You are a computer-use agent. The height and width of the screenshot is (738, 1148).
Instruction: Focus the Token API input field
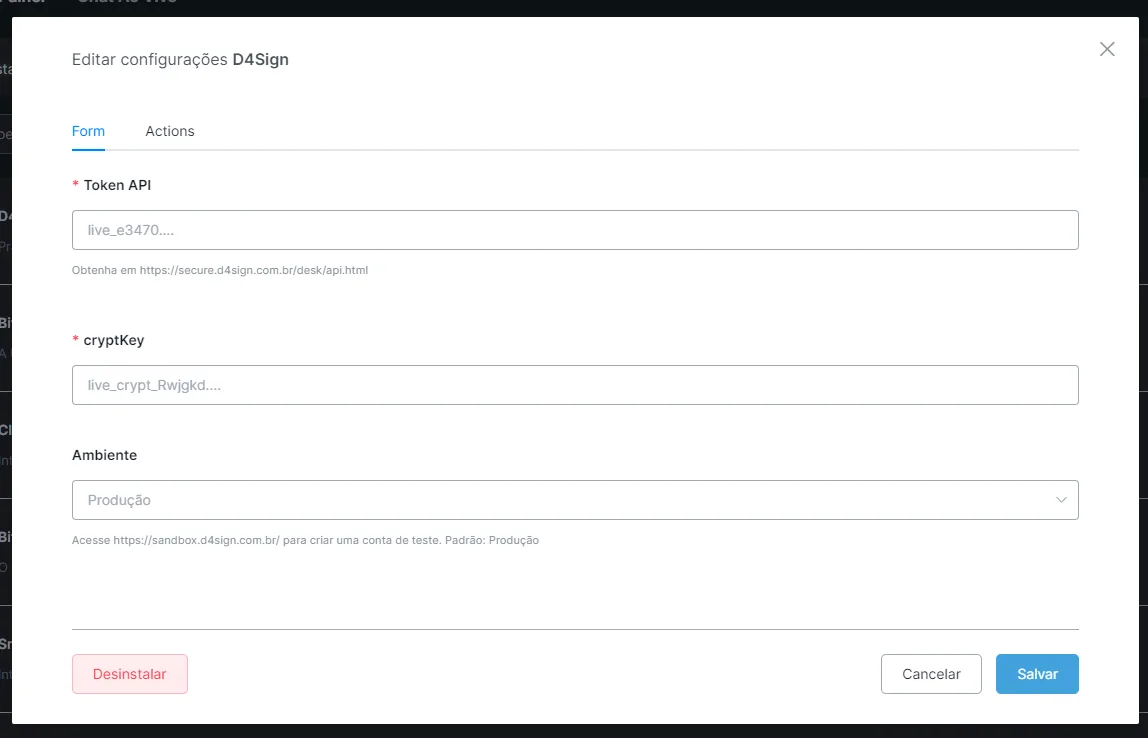click(575, 230)
